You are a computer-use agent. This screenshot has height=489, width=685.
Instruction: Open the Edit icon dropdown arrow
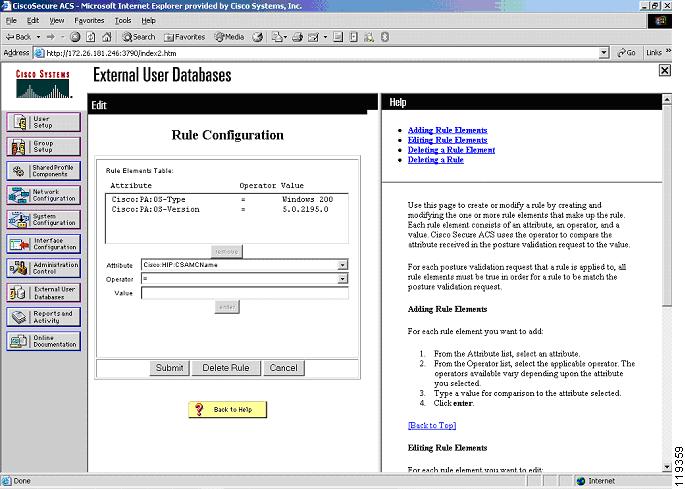tap(325, 37)
